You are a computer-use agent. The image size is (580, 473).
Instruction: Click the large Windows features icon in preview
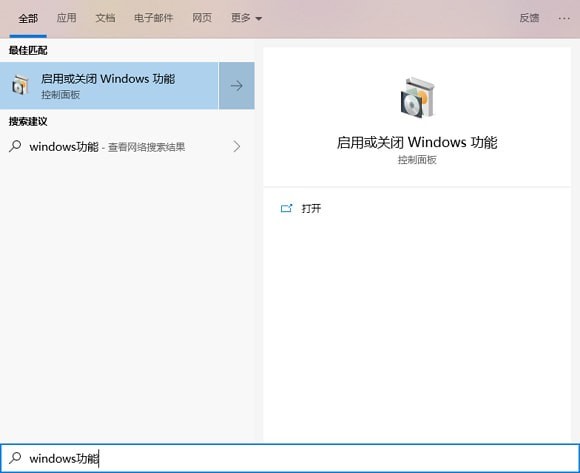418,98
